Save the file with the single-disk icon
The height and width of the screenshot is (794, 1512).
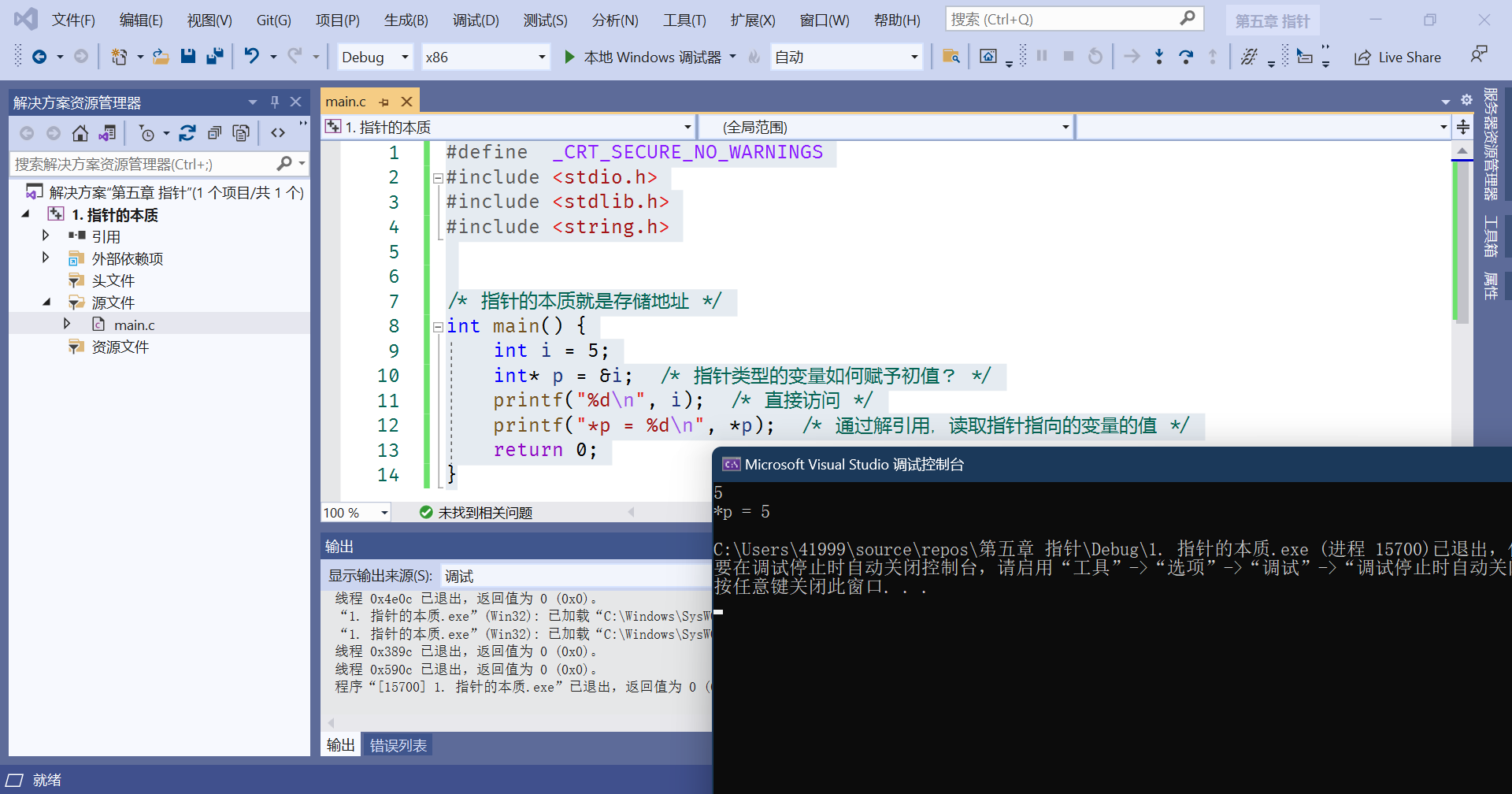(187, 57)
